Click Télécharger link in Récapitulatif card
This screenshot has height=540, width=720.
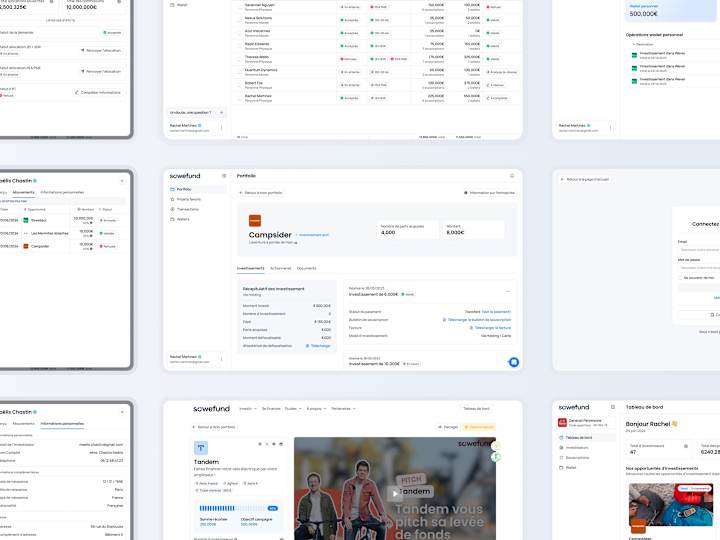coord(318,346)
